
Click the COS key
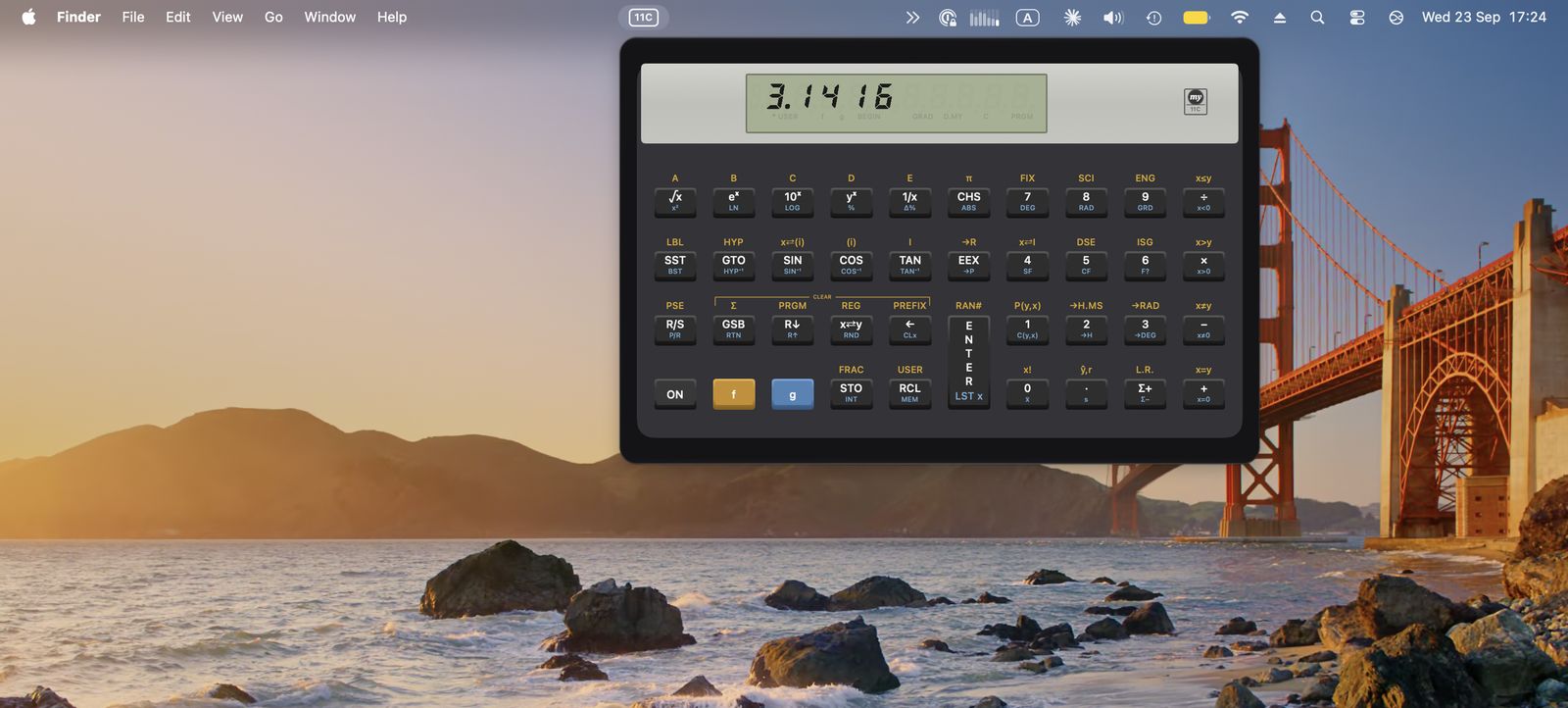coord(852,265)
